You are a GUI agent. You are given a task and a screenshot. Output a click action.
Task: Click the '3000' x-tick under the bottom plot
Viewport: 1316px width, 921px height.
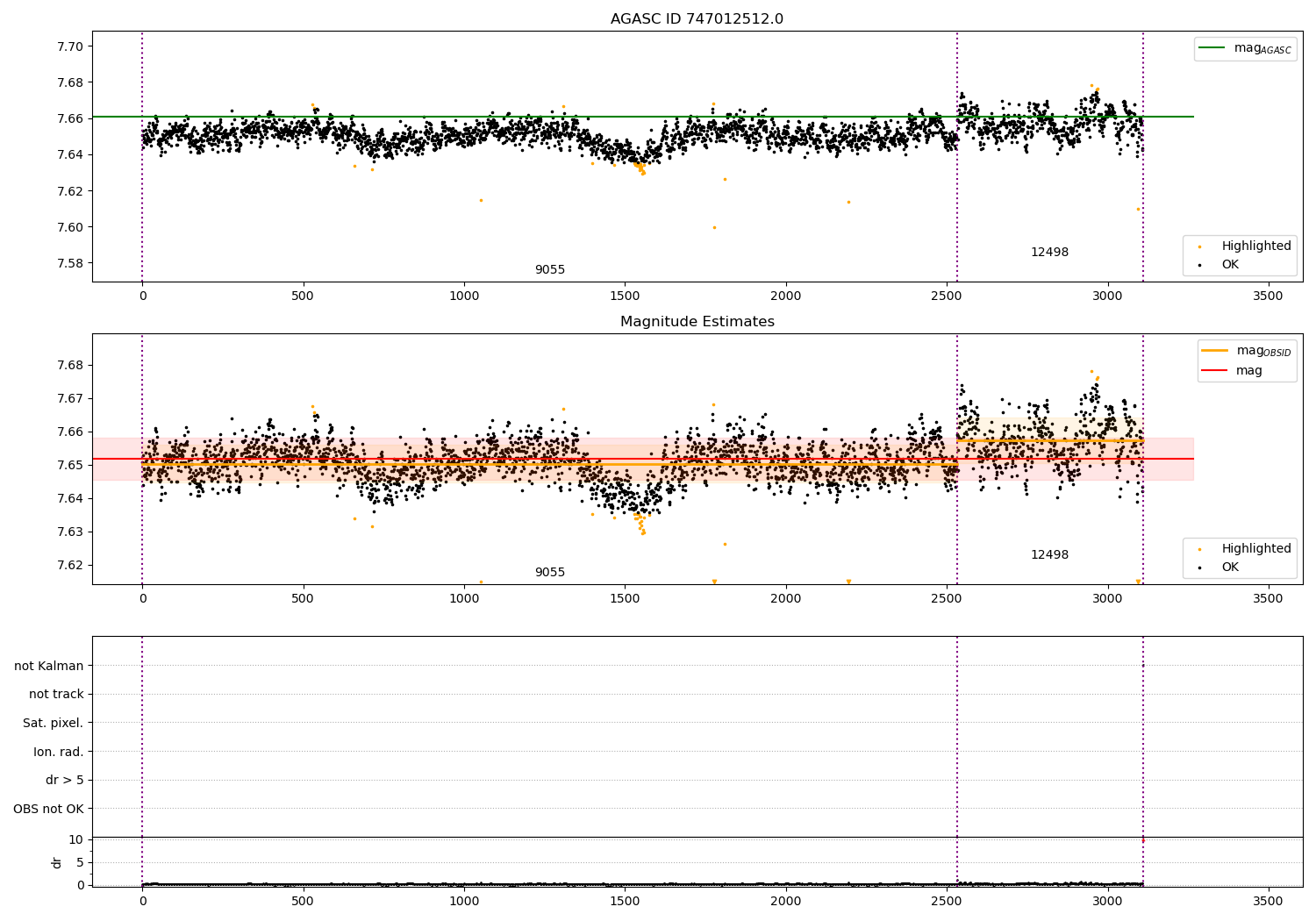click(x=1108, y=900)
